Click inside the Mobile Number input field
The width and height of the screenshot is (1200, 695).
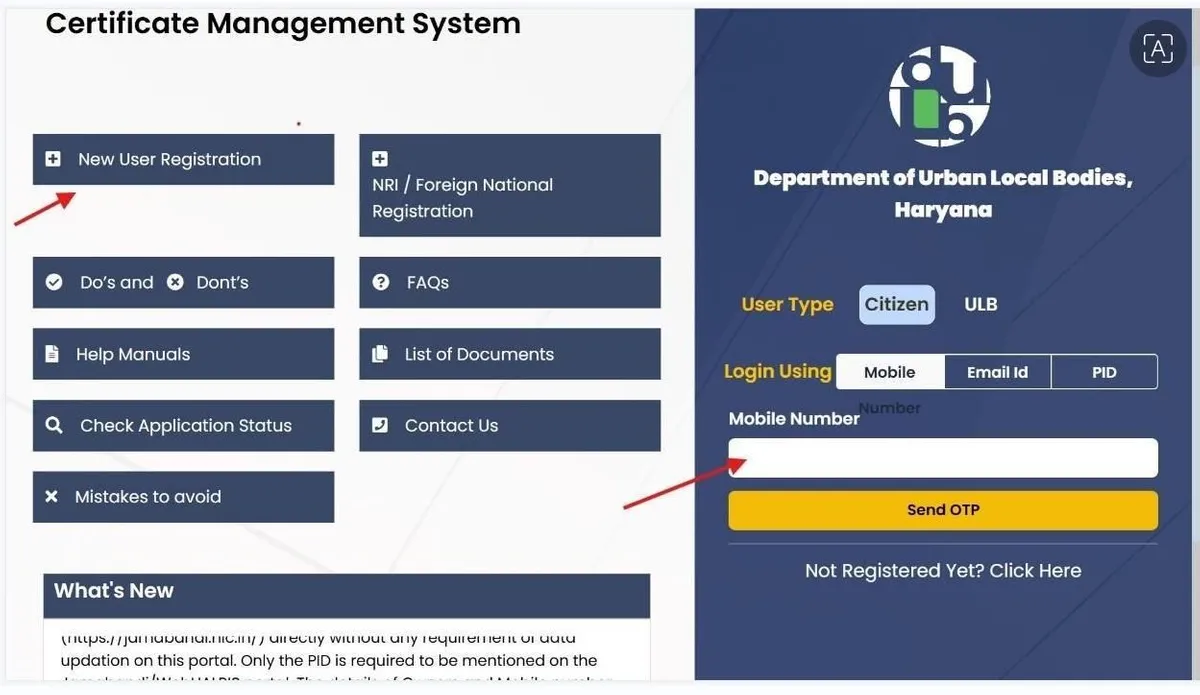(943, 457)
